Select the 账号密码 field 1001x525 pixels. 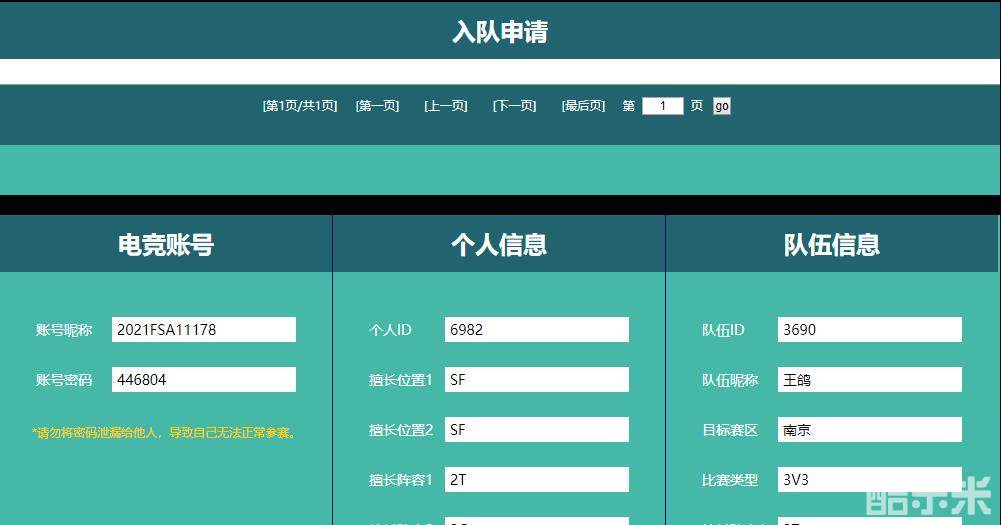pyautogui.click(x=204, y=379)
